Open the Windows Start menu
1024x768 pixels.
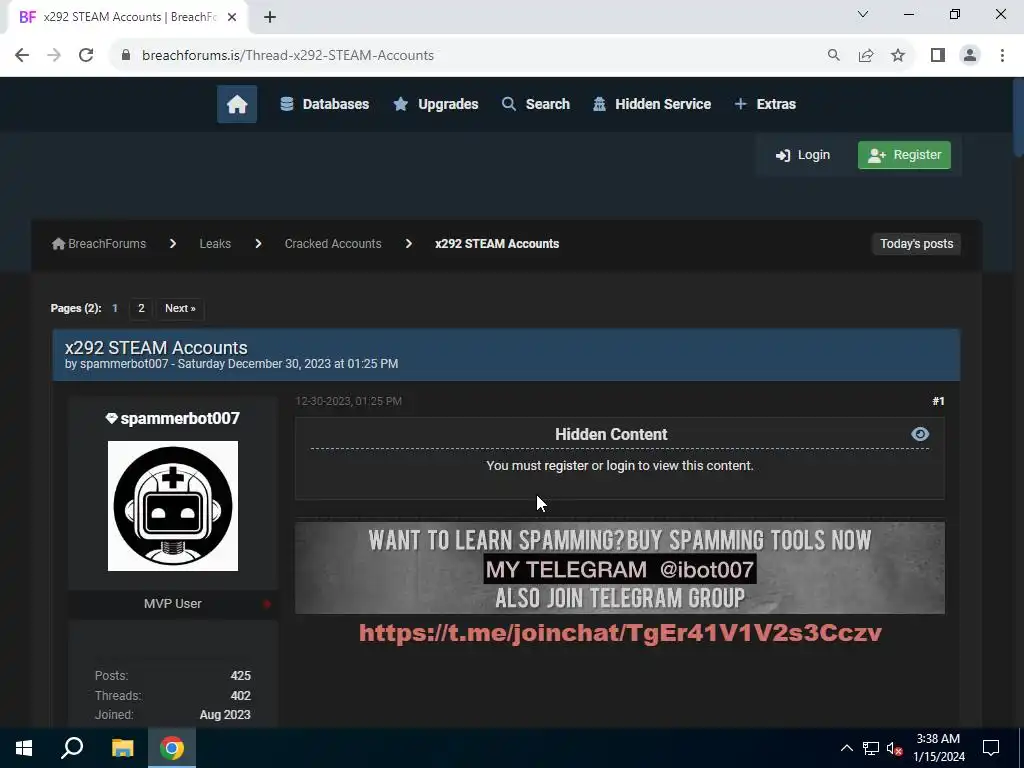pyautogui.click(x=24, y=748)
